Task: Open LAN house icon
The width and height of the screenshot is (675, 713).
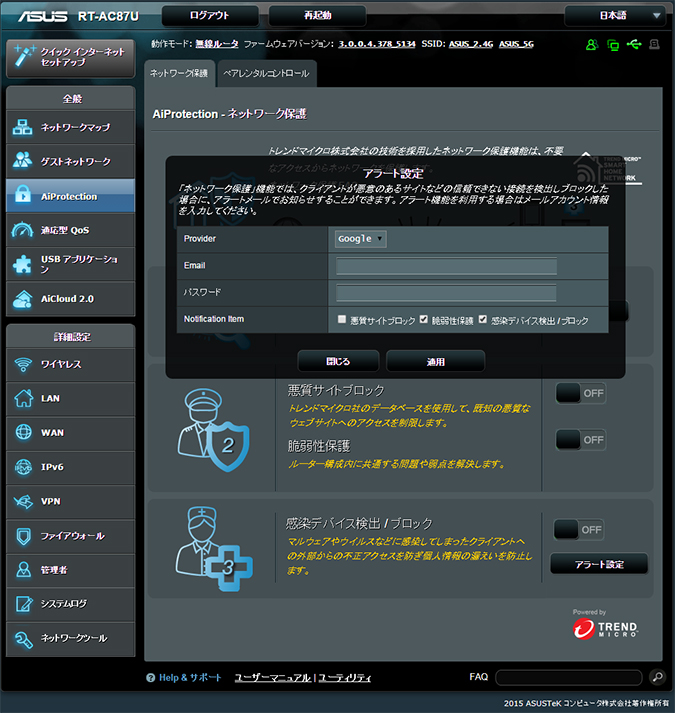Action: [23, 398]
